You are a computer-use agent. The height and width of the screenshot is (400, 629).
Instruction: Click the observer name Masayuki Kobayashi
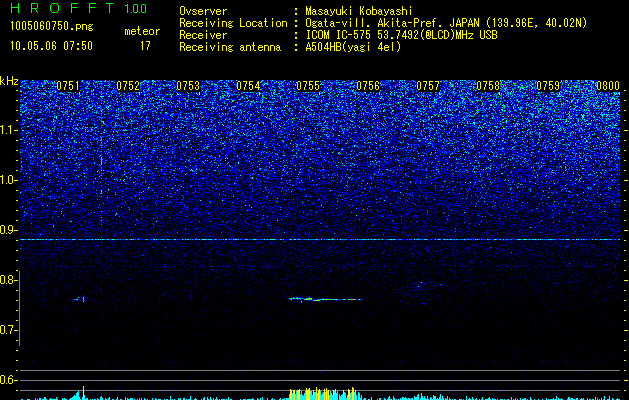pyautogui.click(x=359, y=11)
